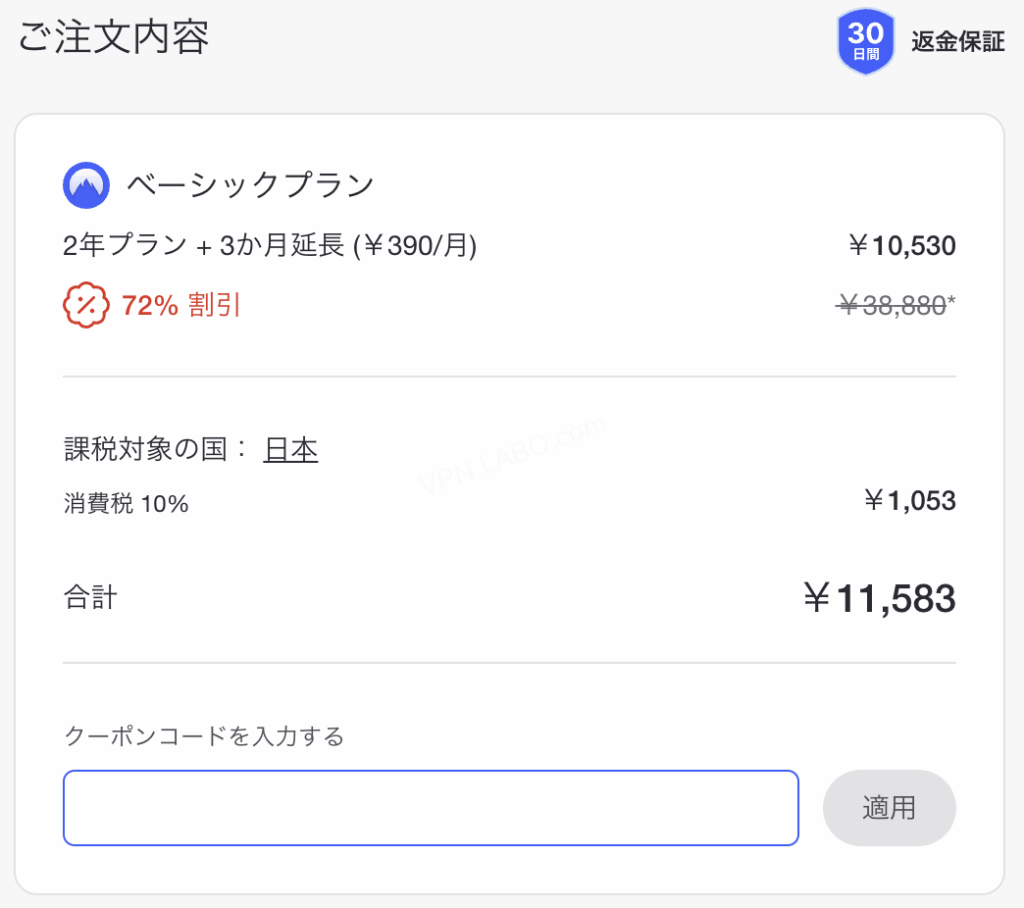Focus the coupon code input field
Screen dimensions: 1024x908
pyautogui.click(x=430, y=808)
